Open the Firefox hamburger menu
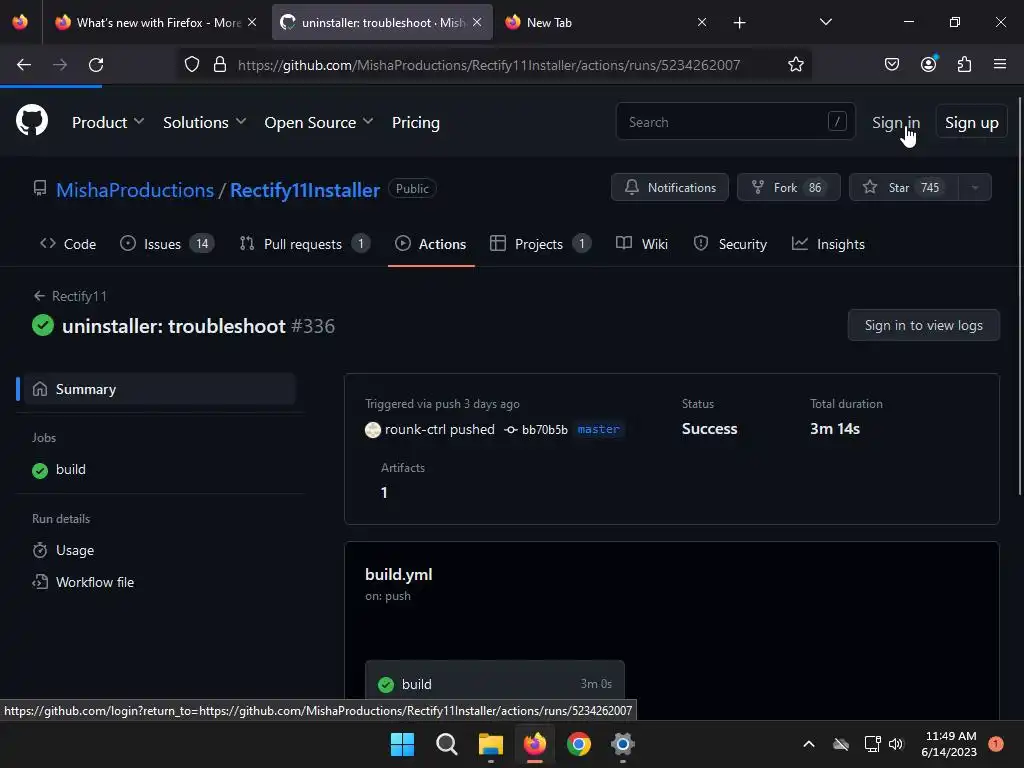The width and height of the screenshot is (1024, 768). 999,64
